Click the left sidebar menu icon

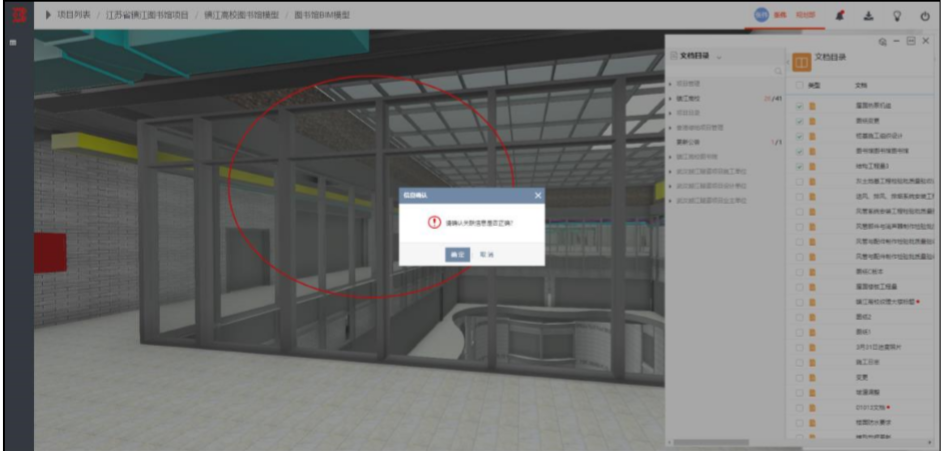[x=13, y=43]
